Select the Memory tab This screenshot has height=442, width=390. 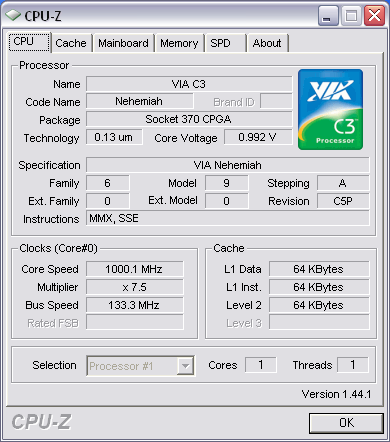coord(179,43)
